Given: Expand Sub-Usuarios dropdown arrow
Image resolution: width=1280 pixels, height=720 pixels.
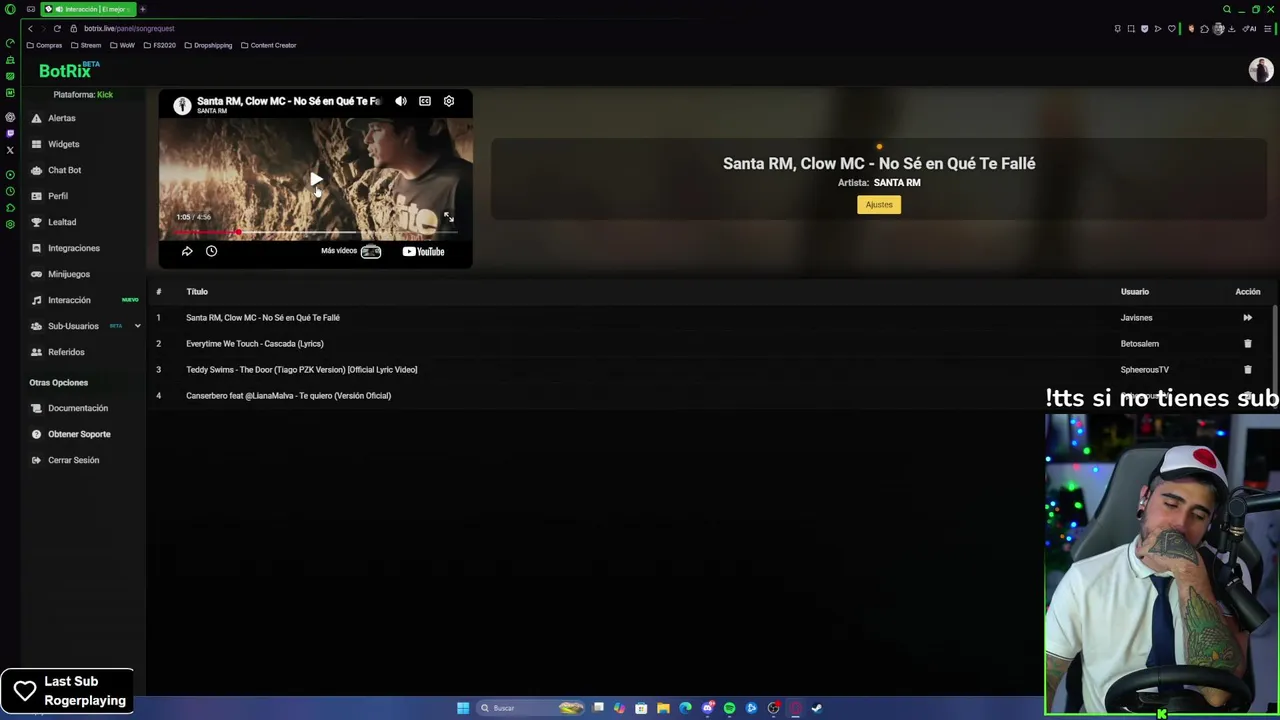Looking at the screenshot, I should [137, 326].
